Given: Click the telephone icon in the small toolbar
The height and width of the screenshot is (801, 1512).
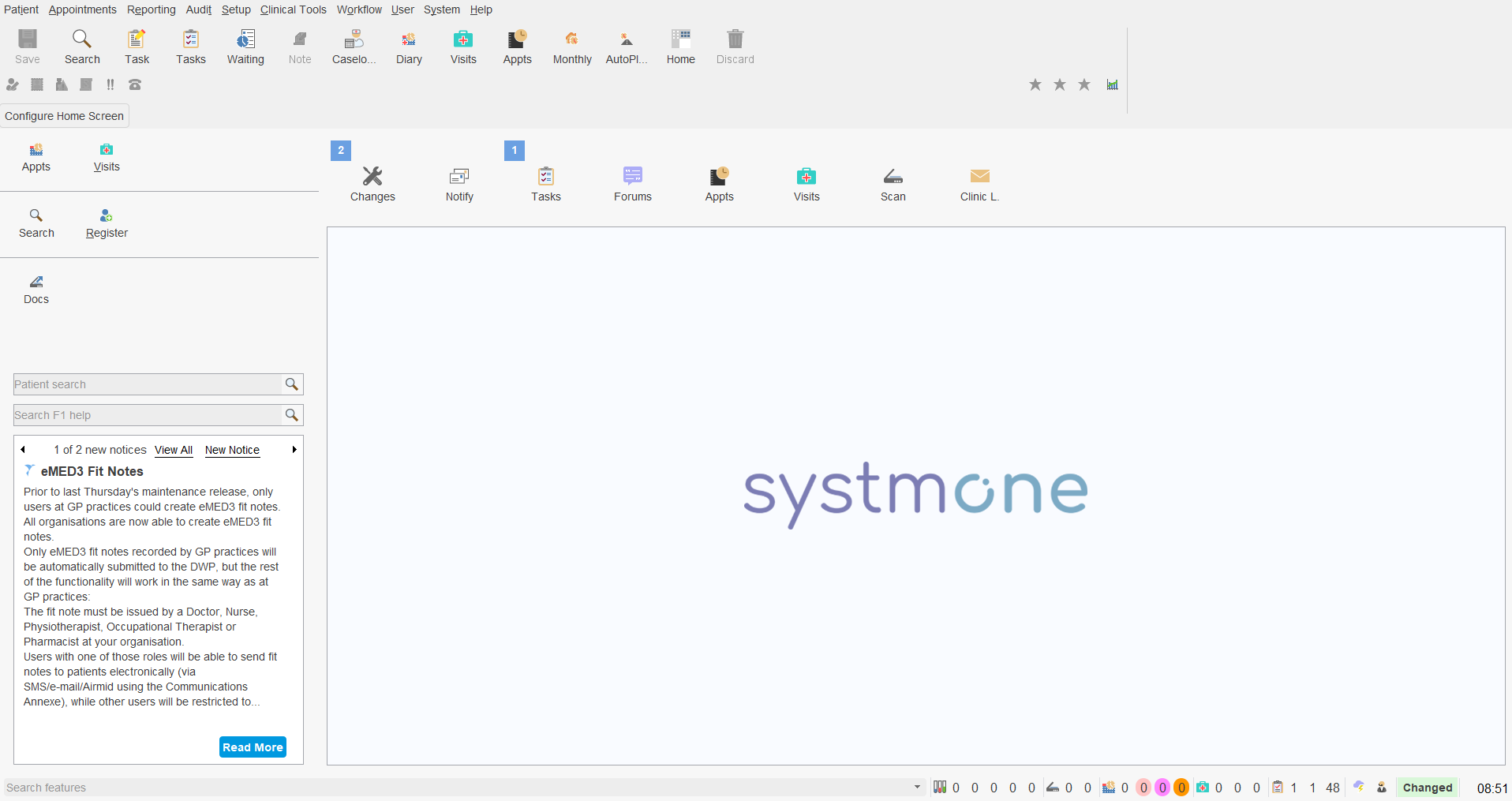Looking at the screenshot, I should [135, 84].
